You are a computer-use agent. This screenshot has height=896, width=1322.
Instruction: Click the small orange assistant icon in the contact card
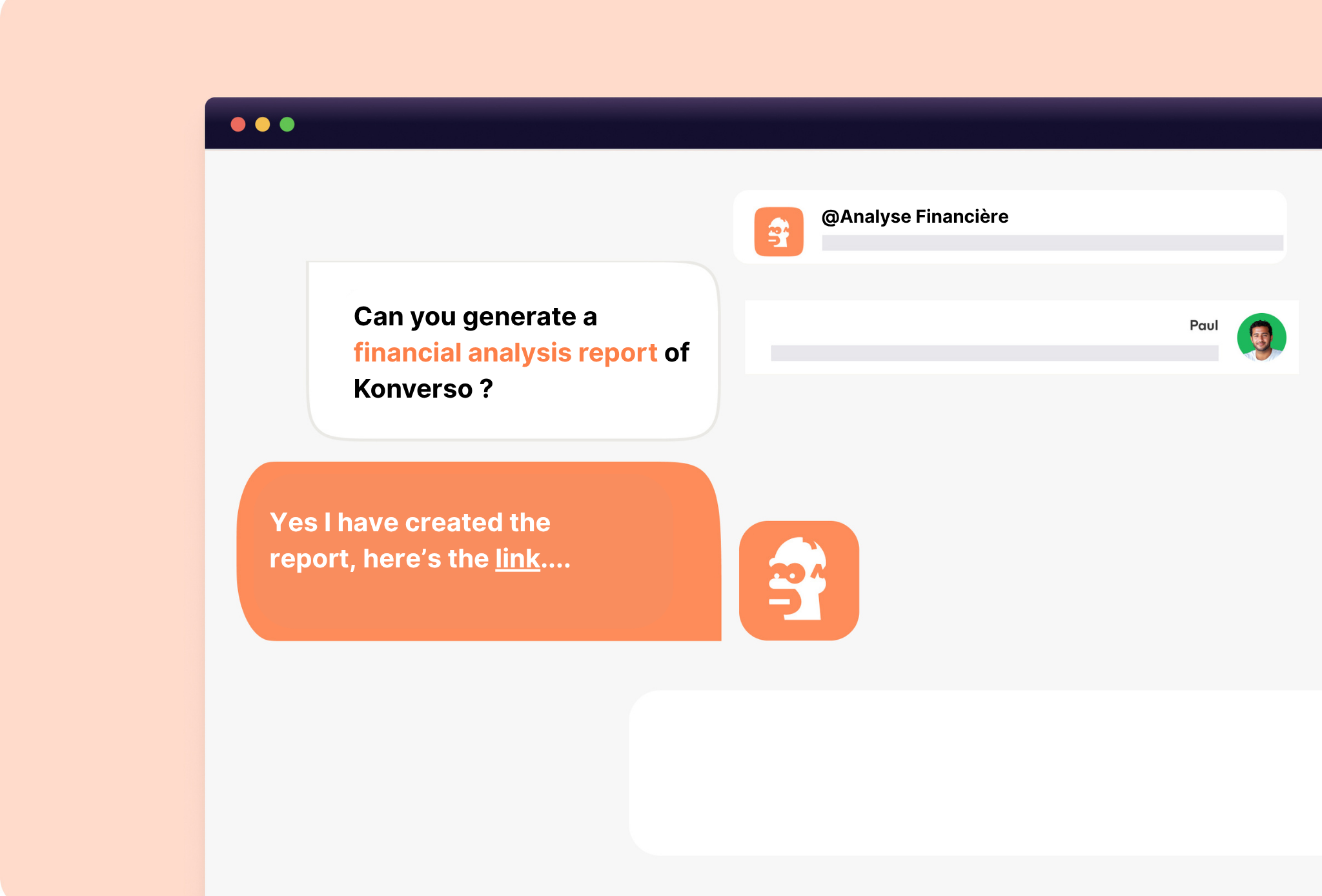coord(779,232)
